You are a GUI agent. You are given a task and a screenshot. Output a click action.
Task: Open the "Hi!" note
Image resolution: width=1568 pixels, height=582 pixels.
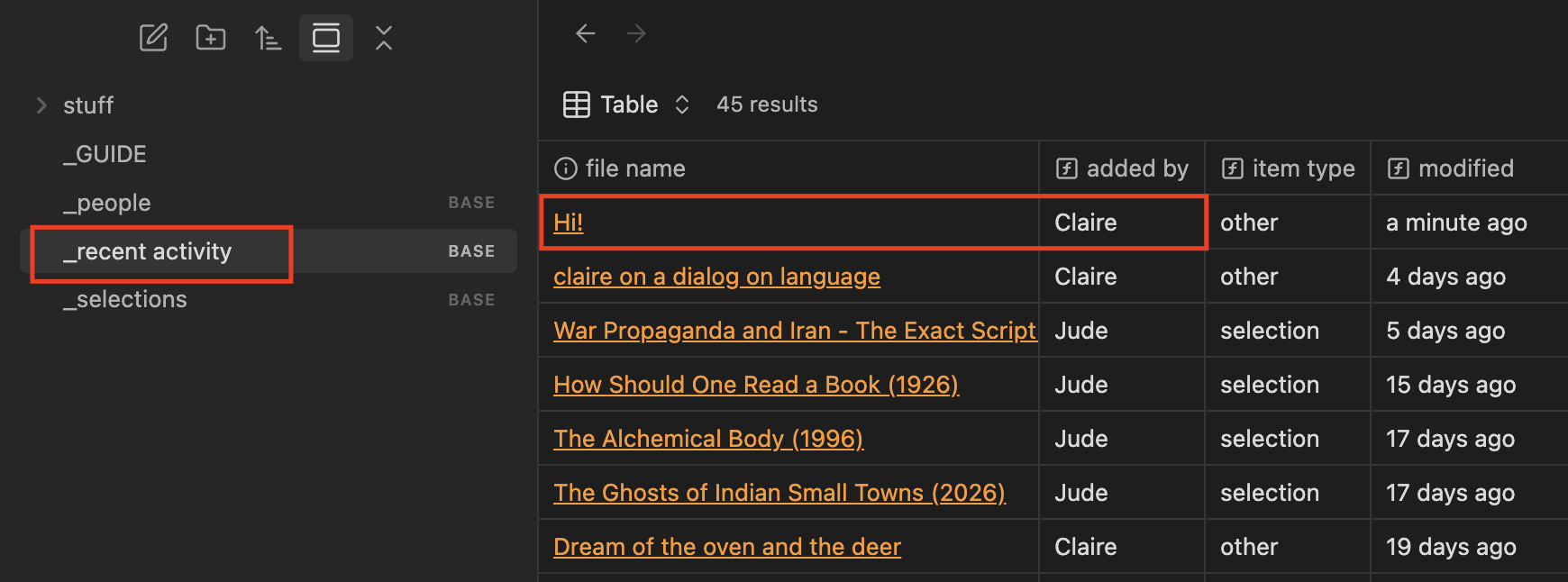(568, 222)
